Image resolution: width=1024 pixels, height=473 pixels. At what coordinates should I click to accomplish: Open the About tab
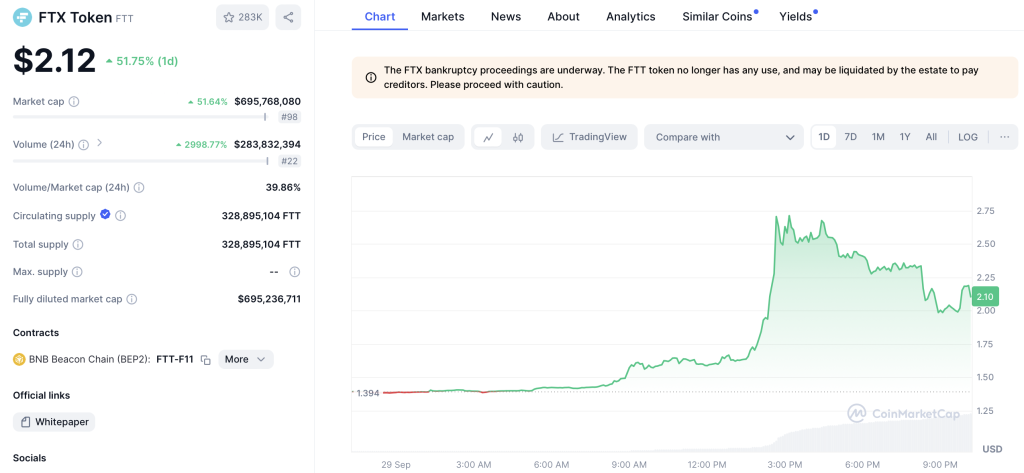564,17
